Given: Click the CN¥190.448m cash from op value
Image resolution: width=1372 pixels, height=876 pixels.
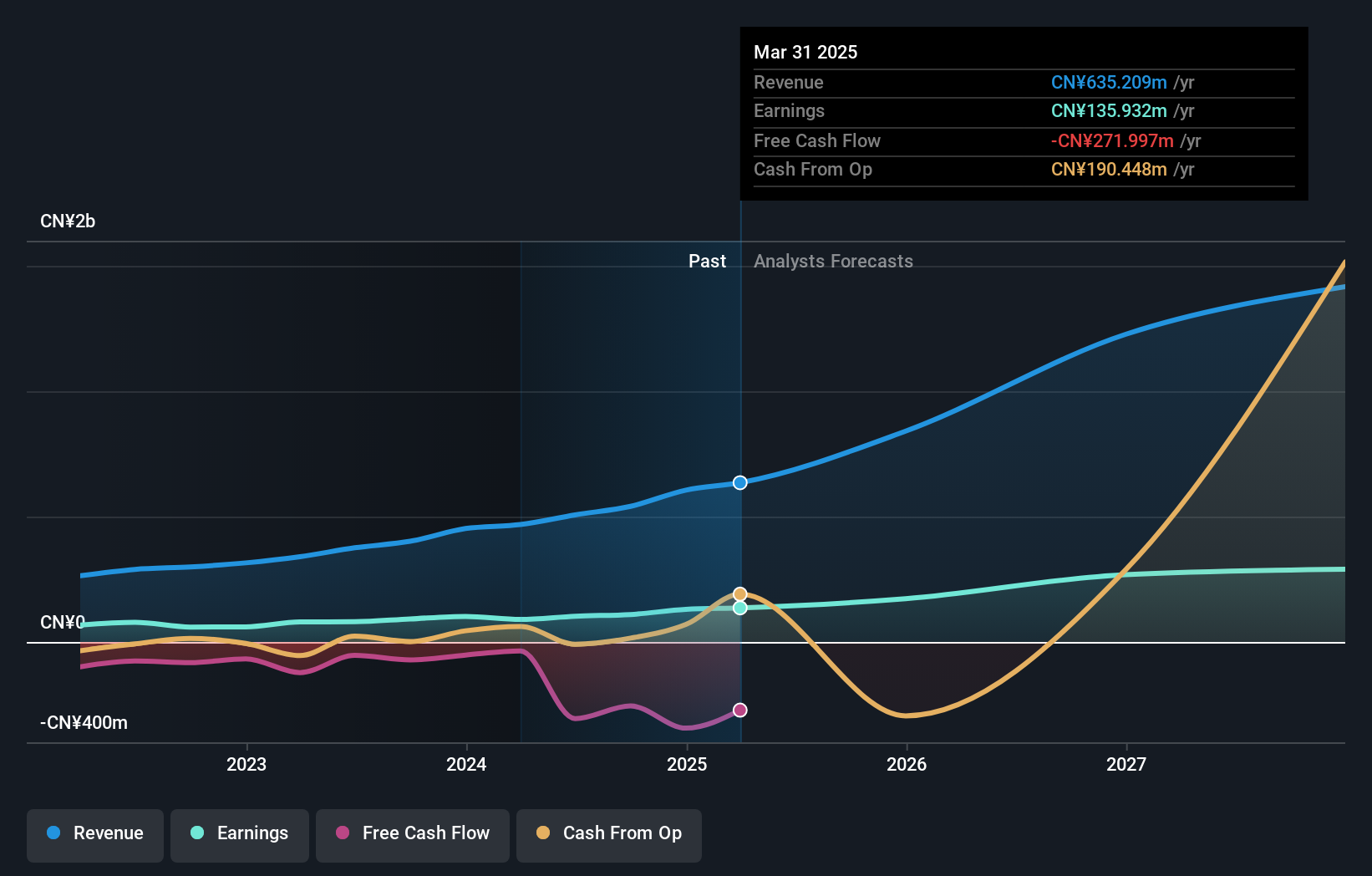Looking at the screenshot, I should [1109, 170].
